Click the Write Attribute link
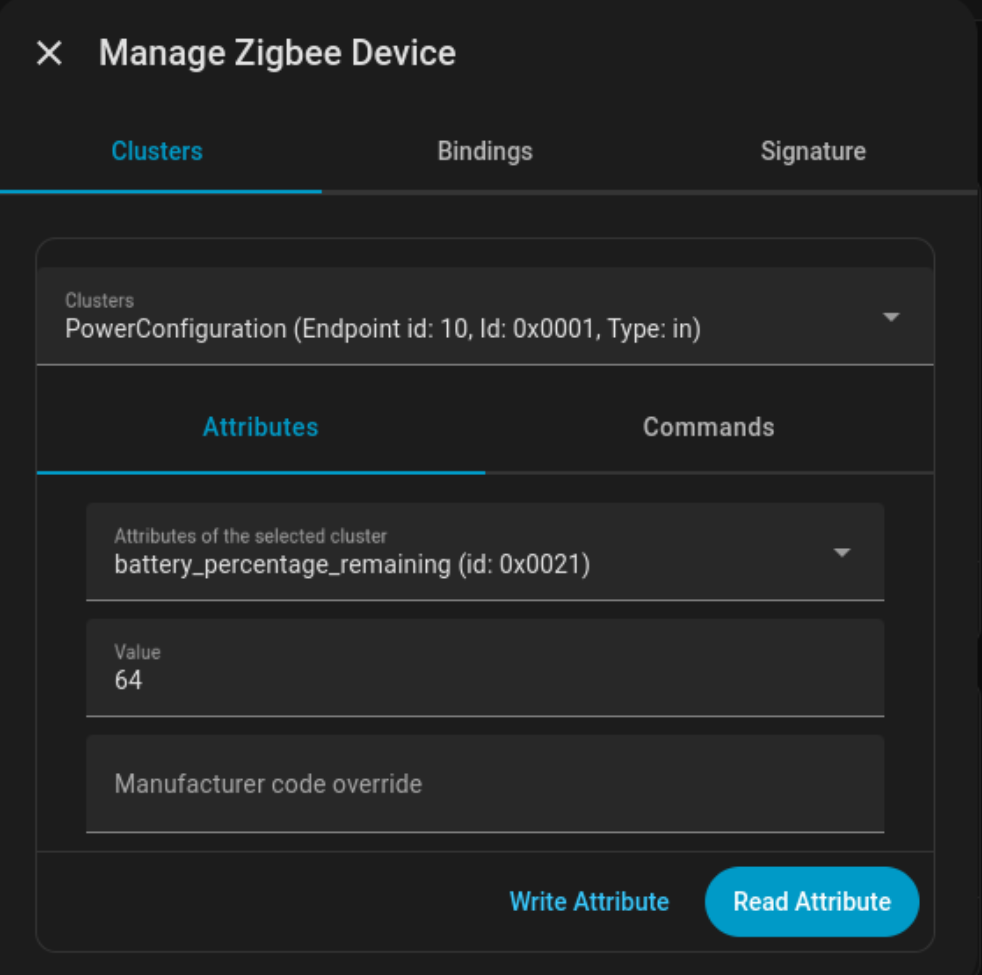This screenshot has height=975, width=982. point(589,902)
